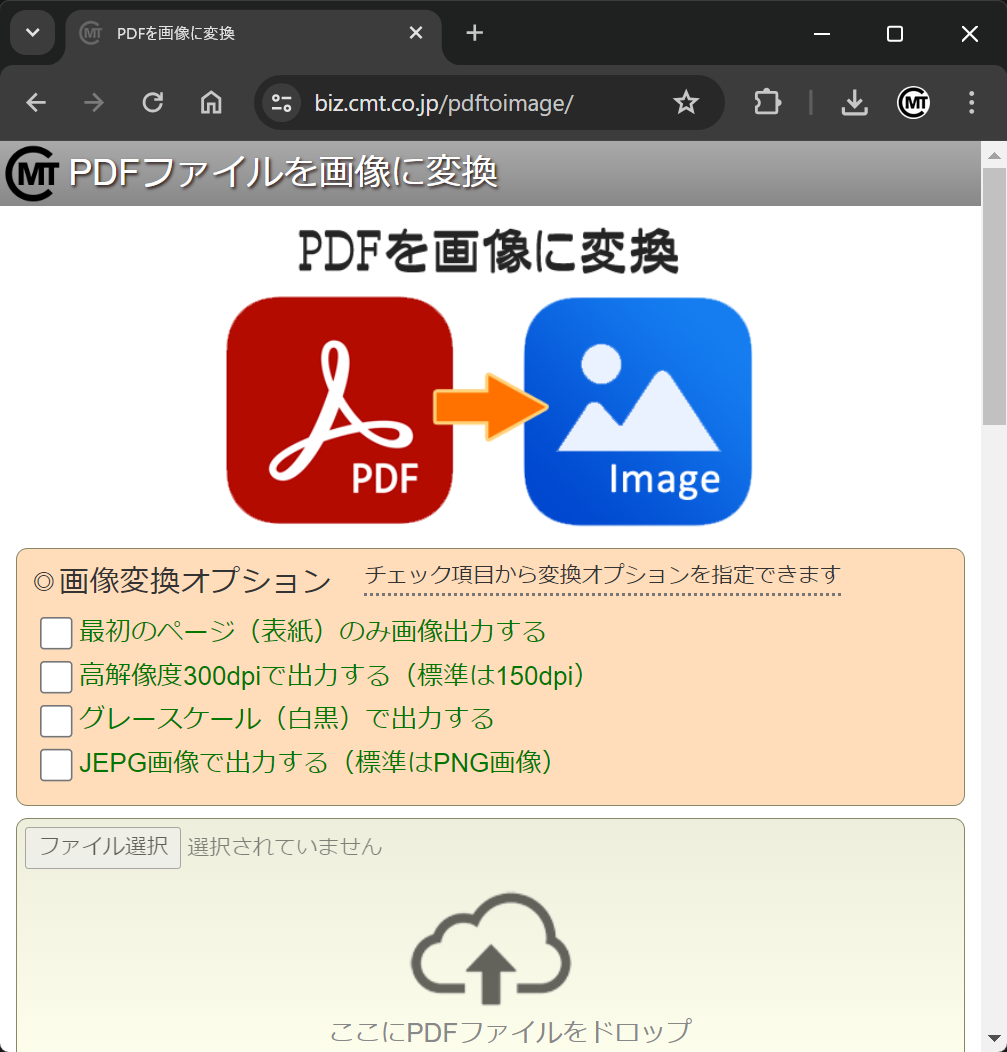This screenshot has height=1052, width=1007.
Task: Close the PDFを画像に変換 tab
Action: 416,33
